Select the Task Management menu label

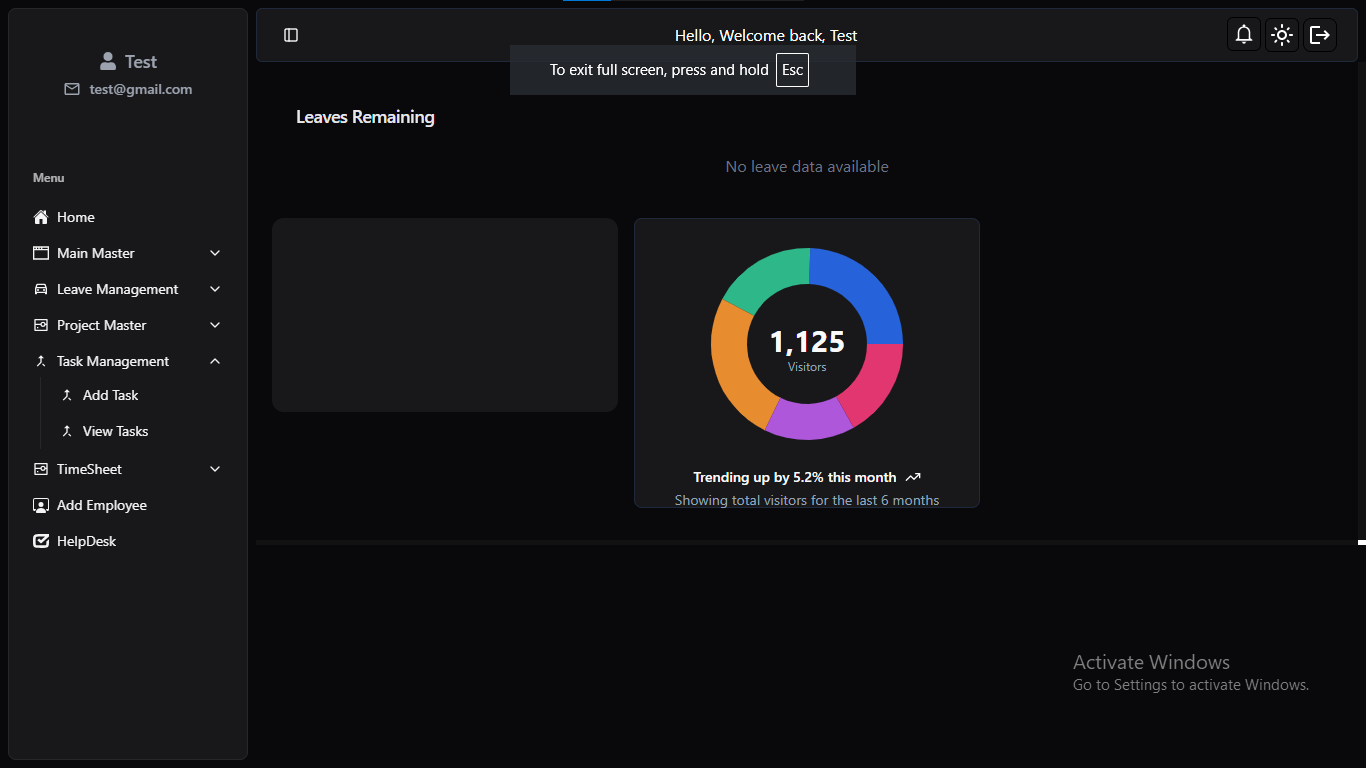pos(113,361)
